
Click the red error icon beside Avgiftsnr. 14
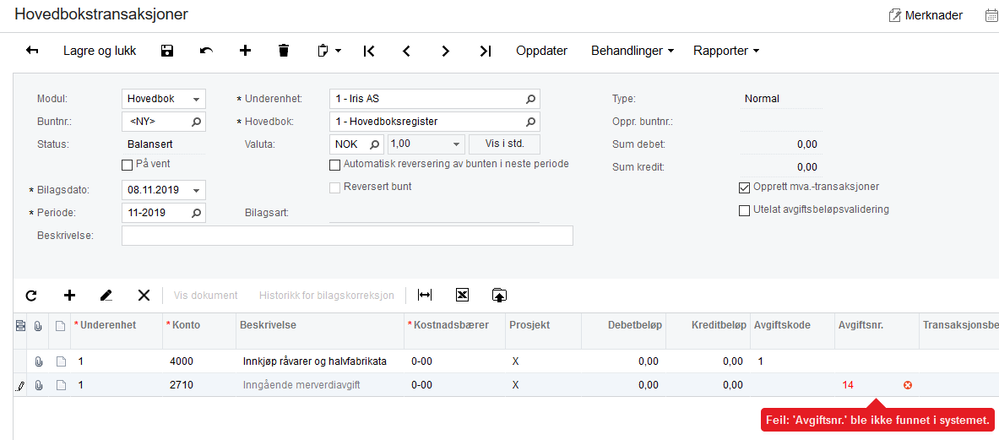pos(908,385)
